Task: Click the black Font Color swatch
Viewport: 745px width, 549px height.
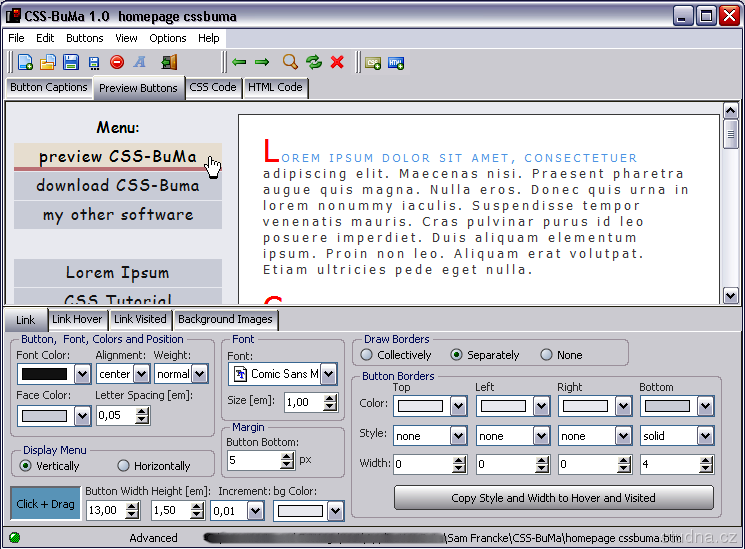Action: (x=44, y=374)
